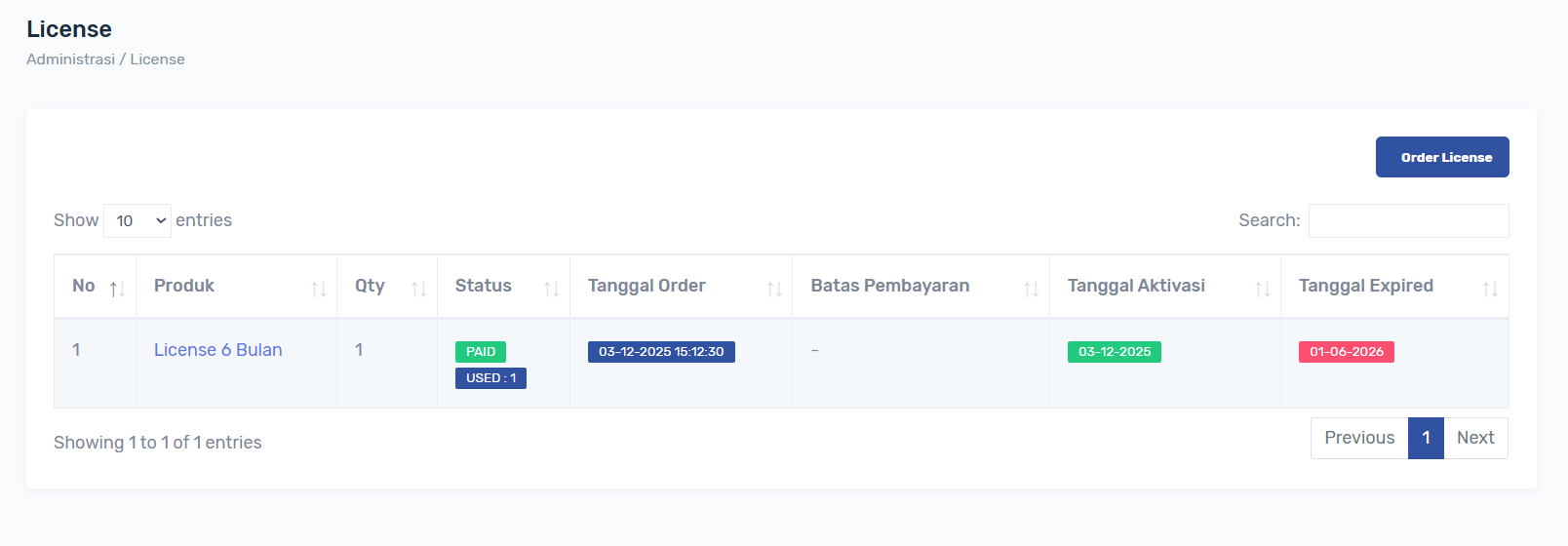
Task: Focus the Search input field
Action: point(1408,221)
